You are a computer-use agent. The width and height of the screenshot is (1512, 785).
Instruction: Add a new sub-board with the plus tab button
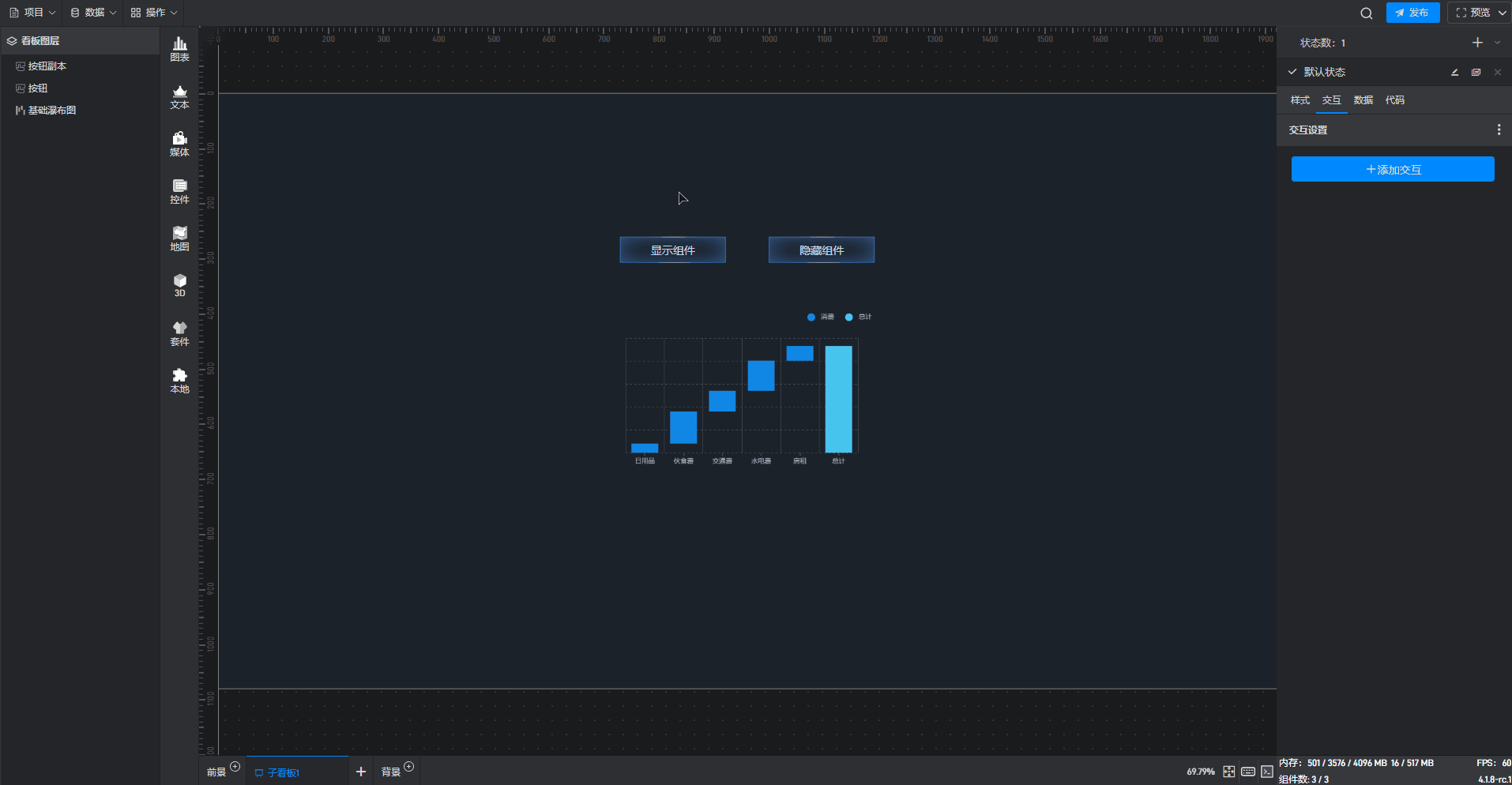click(361, 772)
